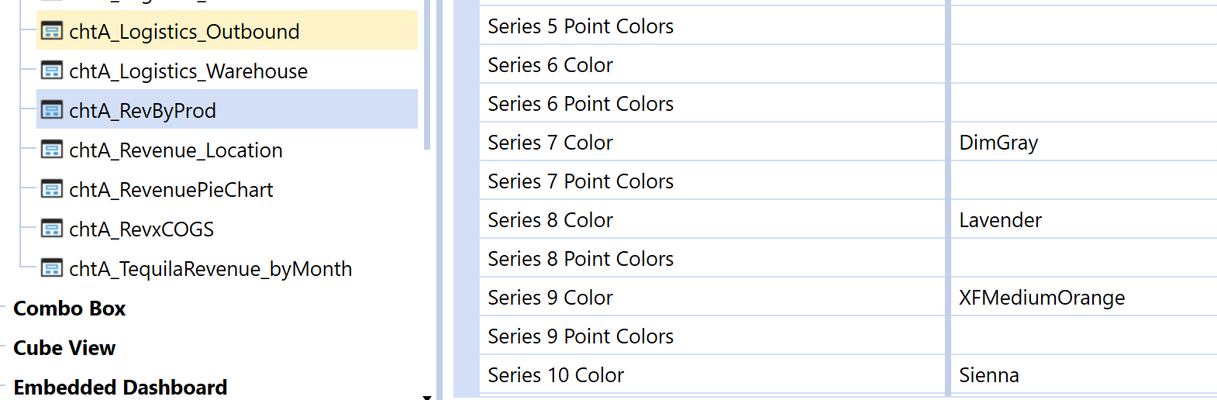Edit the Series 7 Color DimGray value

pyautogui.click(x=1083, y=143)
